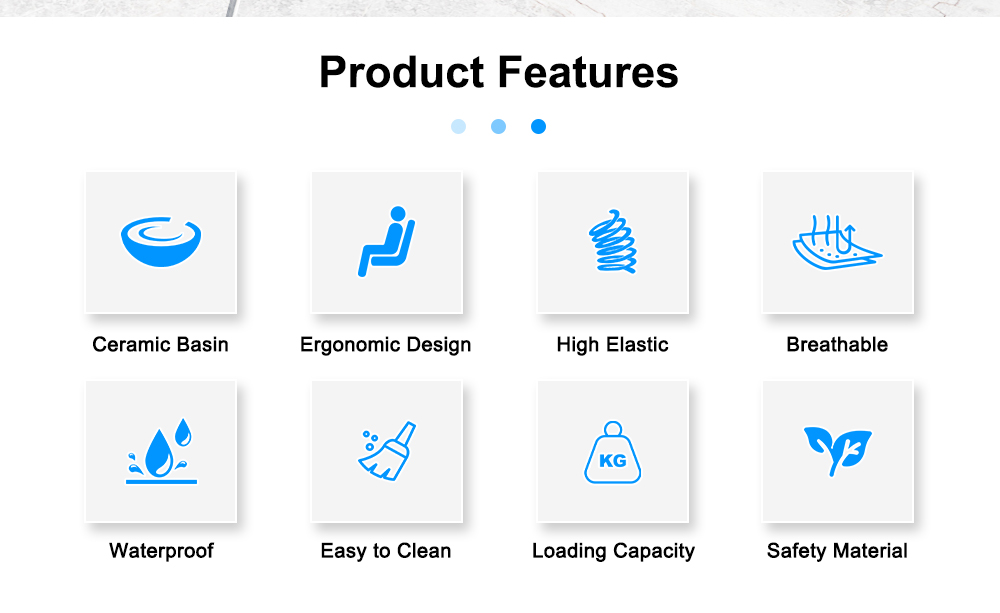Click the KG weight icon
The height and width of the screenshot is (613, 1000).
612,453
